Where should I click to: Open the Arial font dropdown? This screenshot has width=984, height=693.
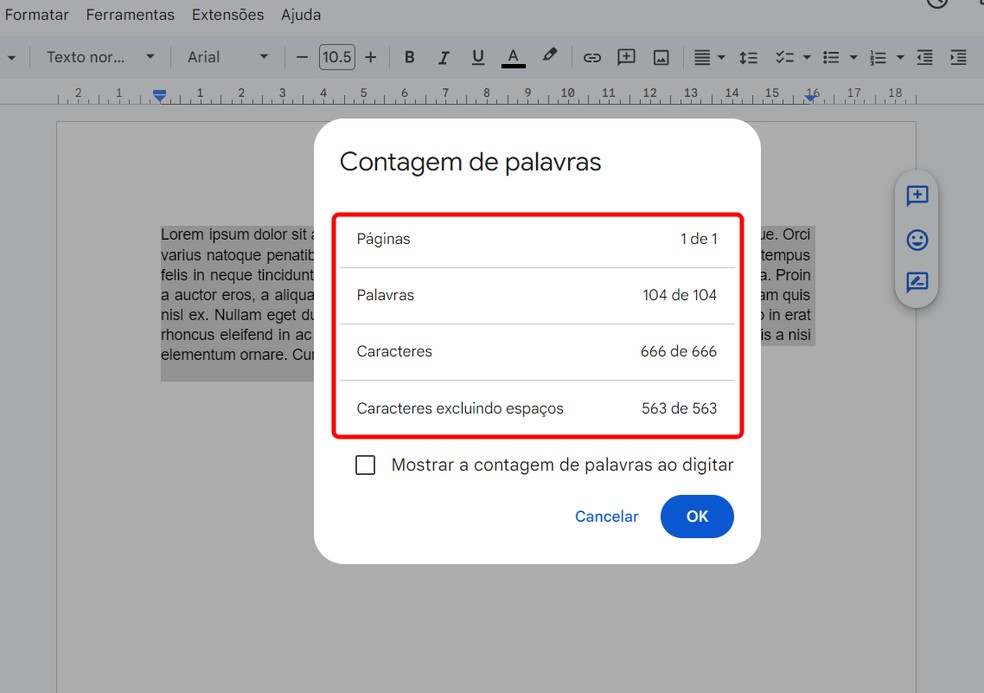point(227,57)
